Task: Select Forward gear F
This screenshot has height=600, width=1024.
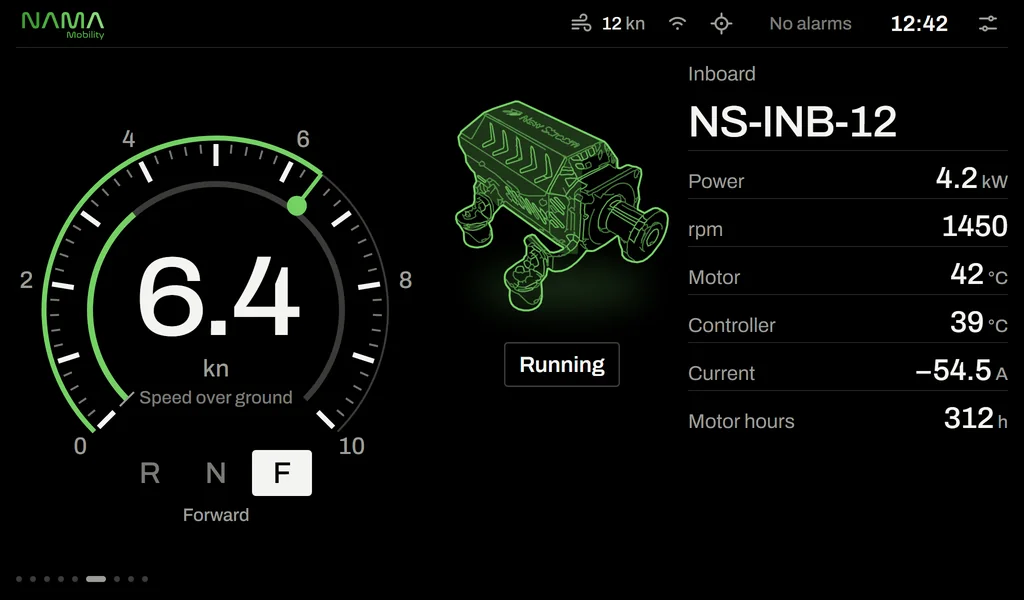Action: tap(281, 473)
